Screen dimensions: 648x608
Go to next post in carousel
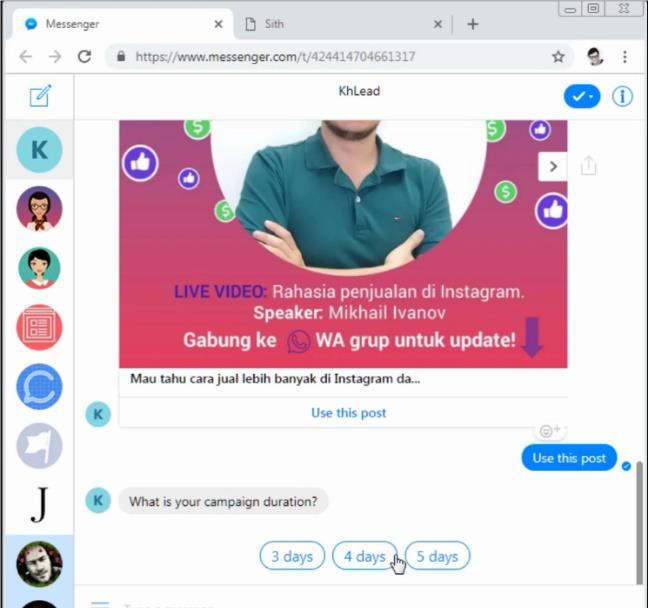553,167
